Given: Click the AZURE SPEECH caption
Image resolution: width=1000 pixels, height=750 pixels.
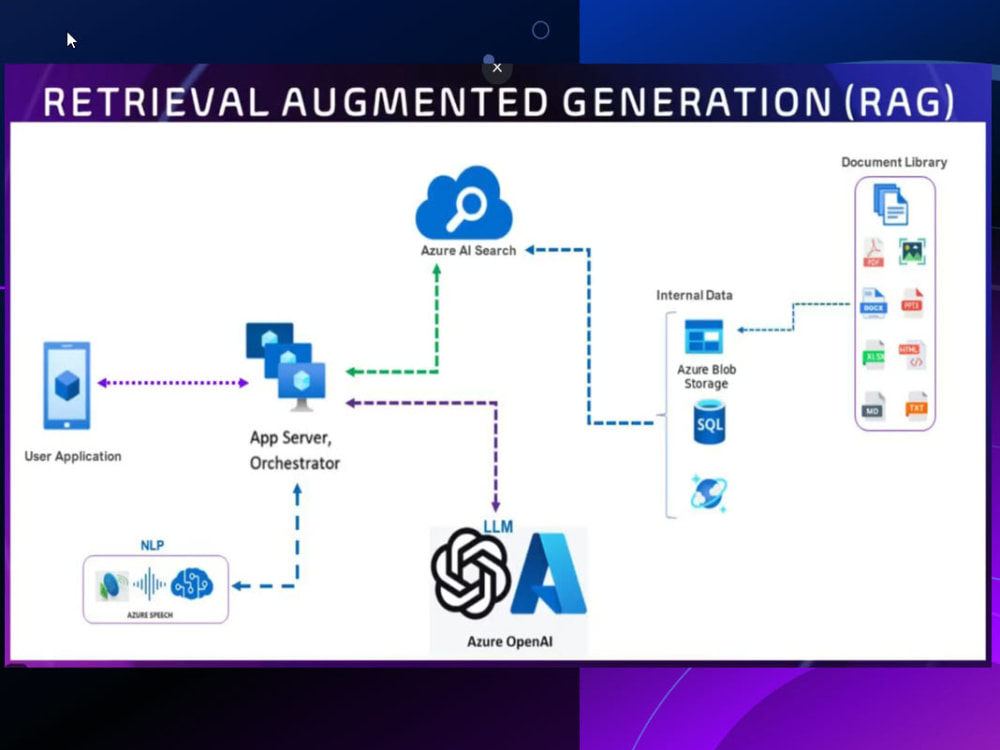Looking at the screenshot, I should tap(150, 615).
